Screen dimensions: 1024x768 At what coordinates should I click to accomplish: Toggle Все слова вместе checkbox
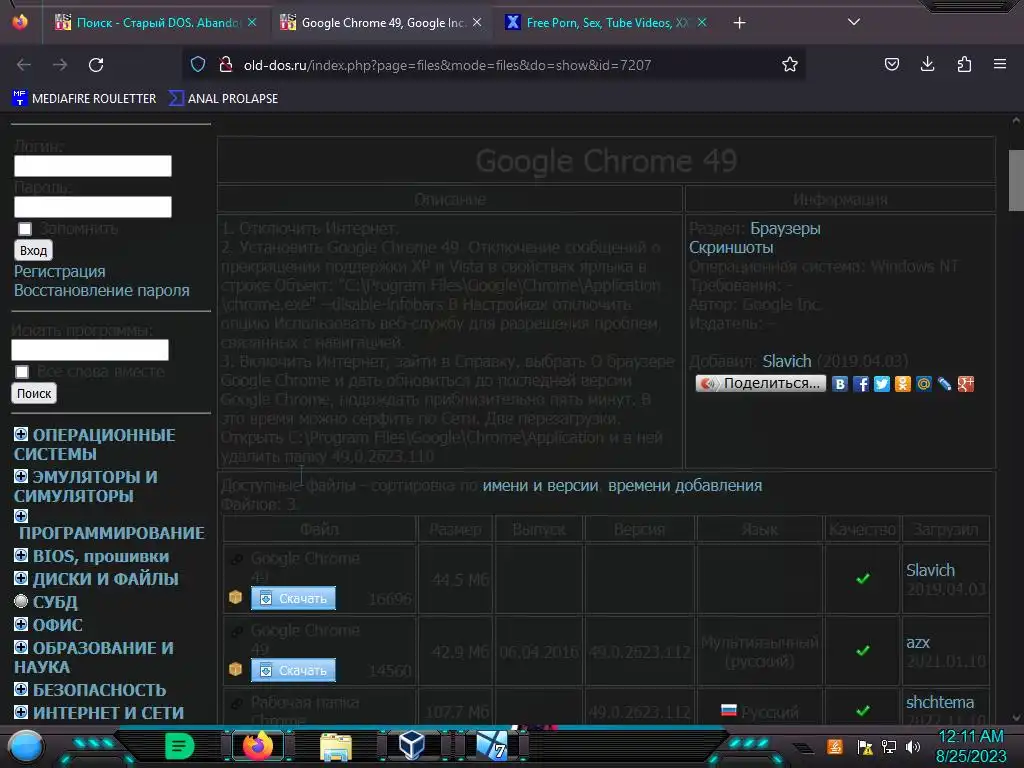[x=22, y=372]
